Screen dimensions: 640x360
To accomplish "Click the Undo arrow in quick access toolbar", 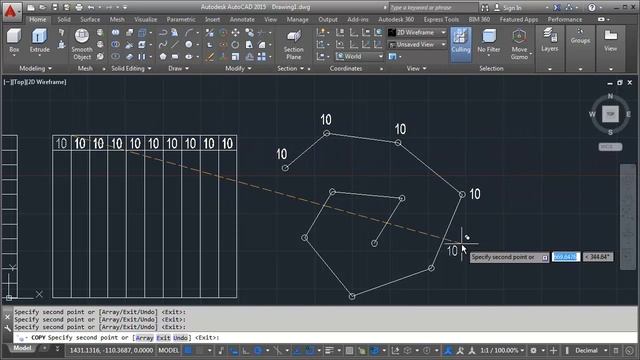I will tap(91, 7).
